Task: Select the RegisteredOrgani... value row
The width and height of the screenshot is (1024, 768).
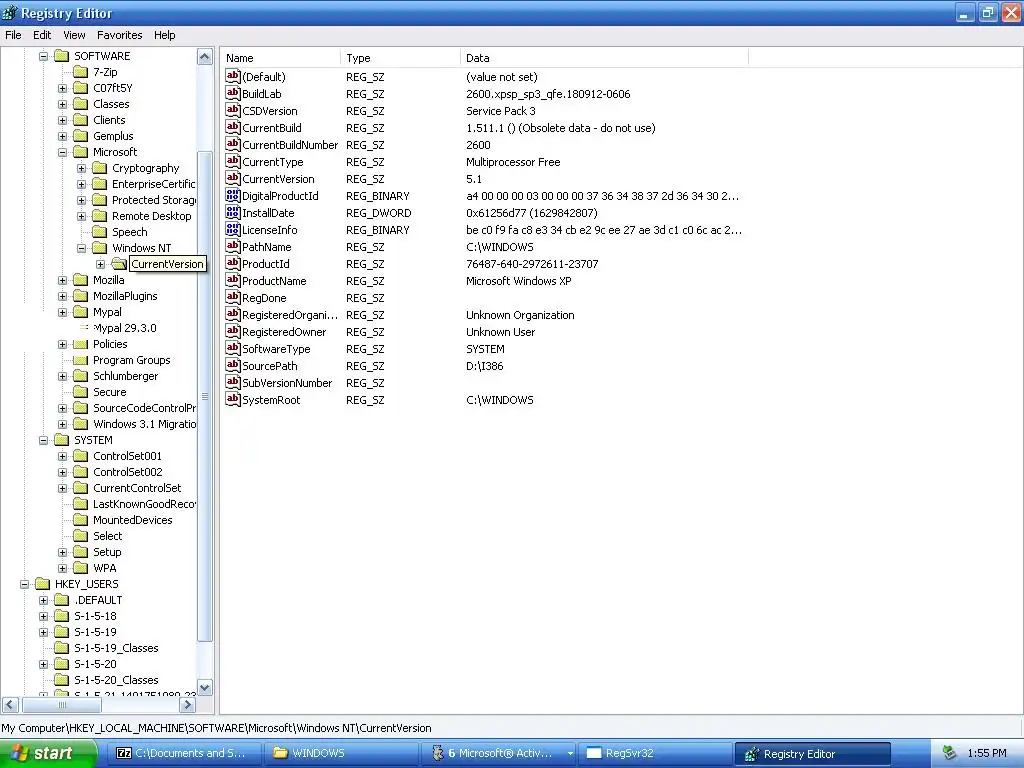Action: pyautogui.click(x=486, y=314)
